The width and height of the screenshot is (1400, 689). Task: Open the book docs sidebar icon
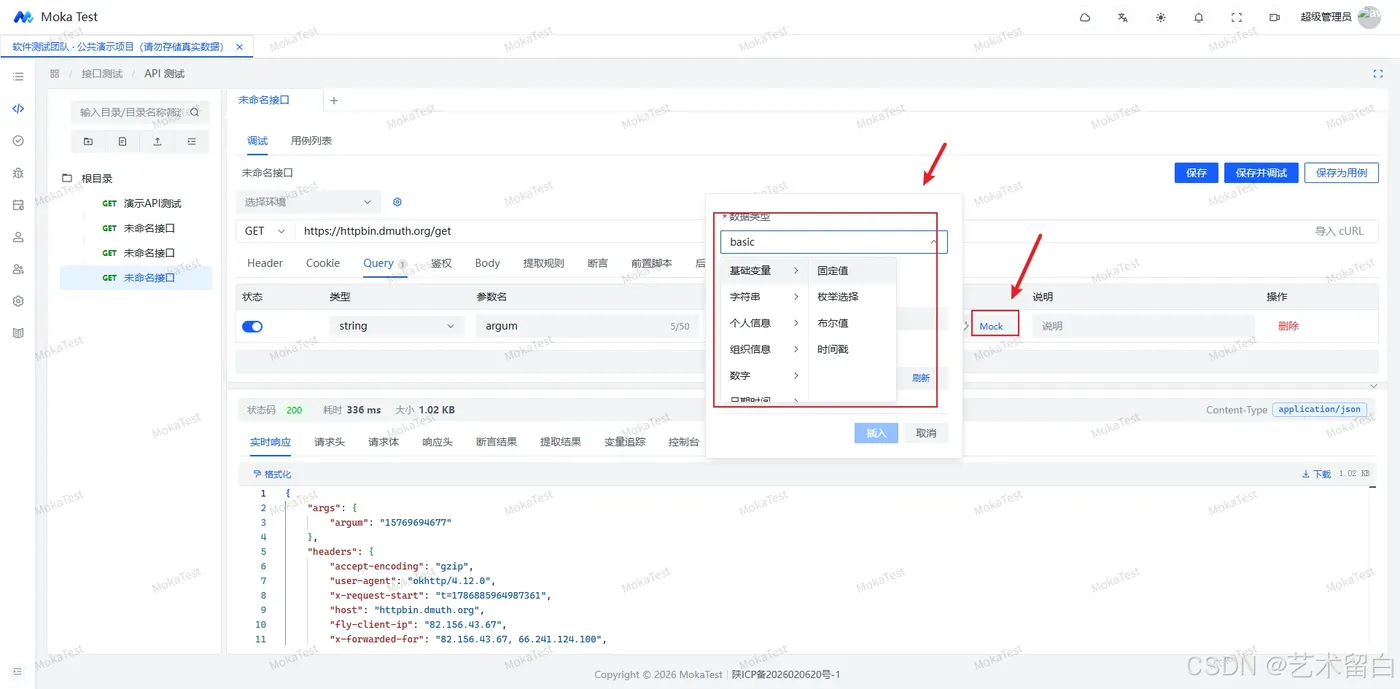pyautogui.click(x=18, y=333)
